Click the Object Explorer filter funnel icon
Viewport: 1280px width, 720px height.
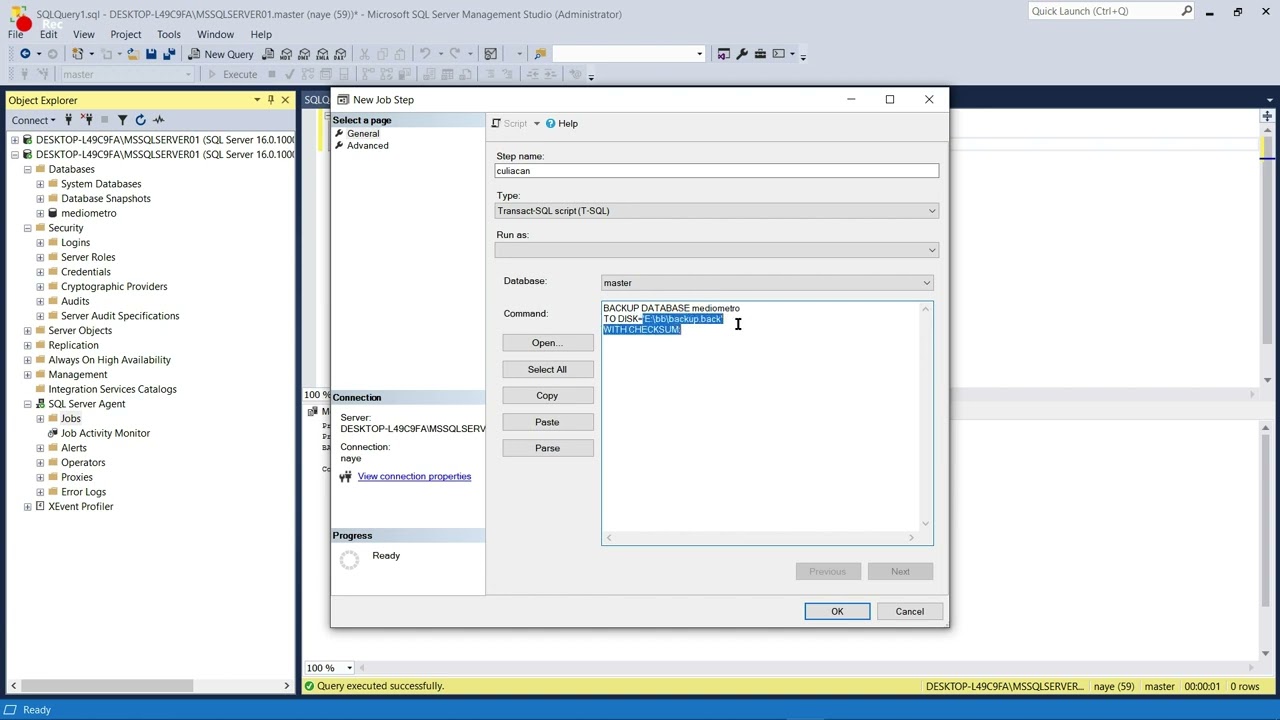pyautogui.click(x=122, y=120)
